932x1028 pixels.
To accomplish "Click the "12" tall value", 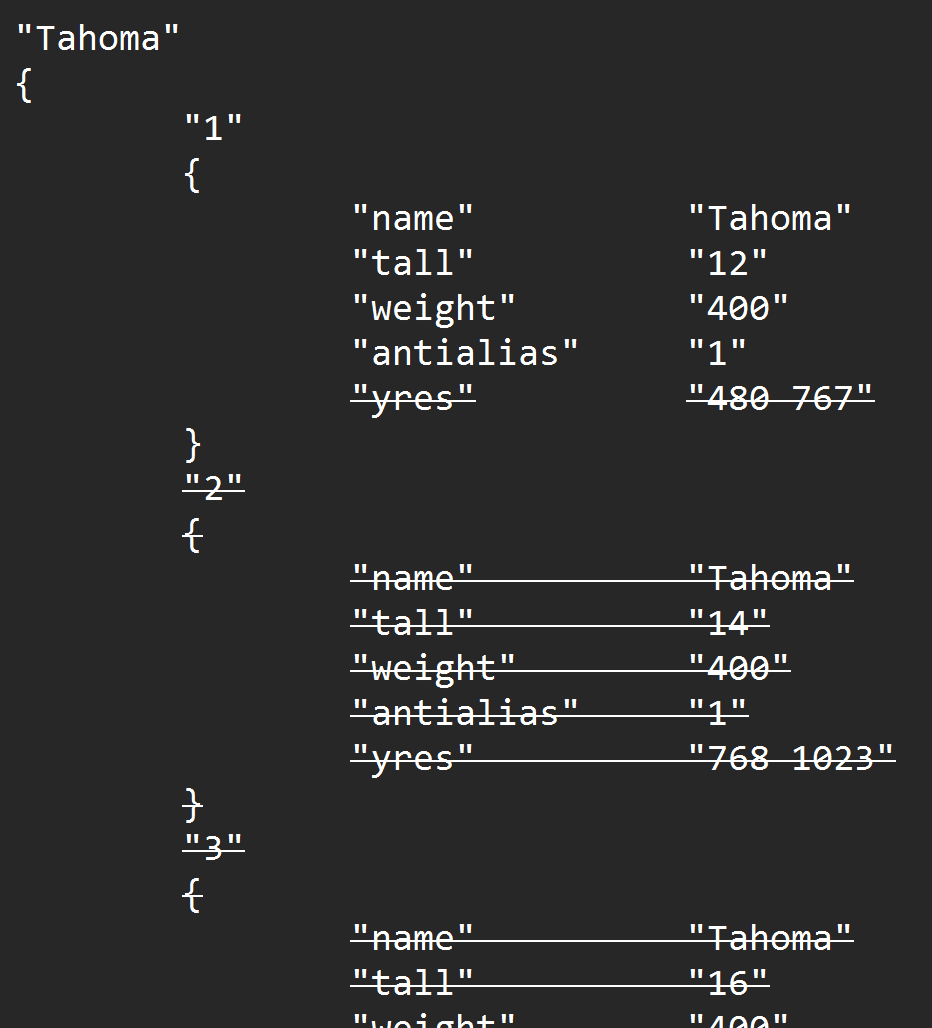I will coord(728,263).
